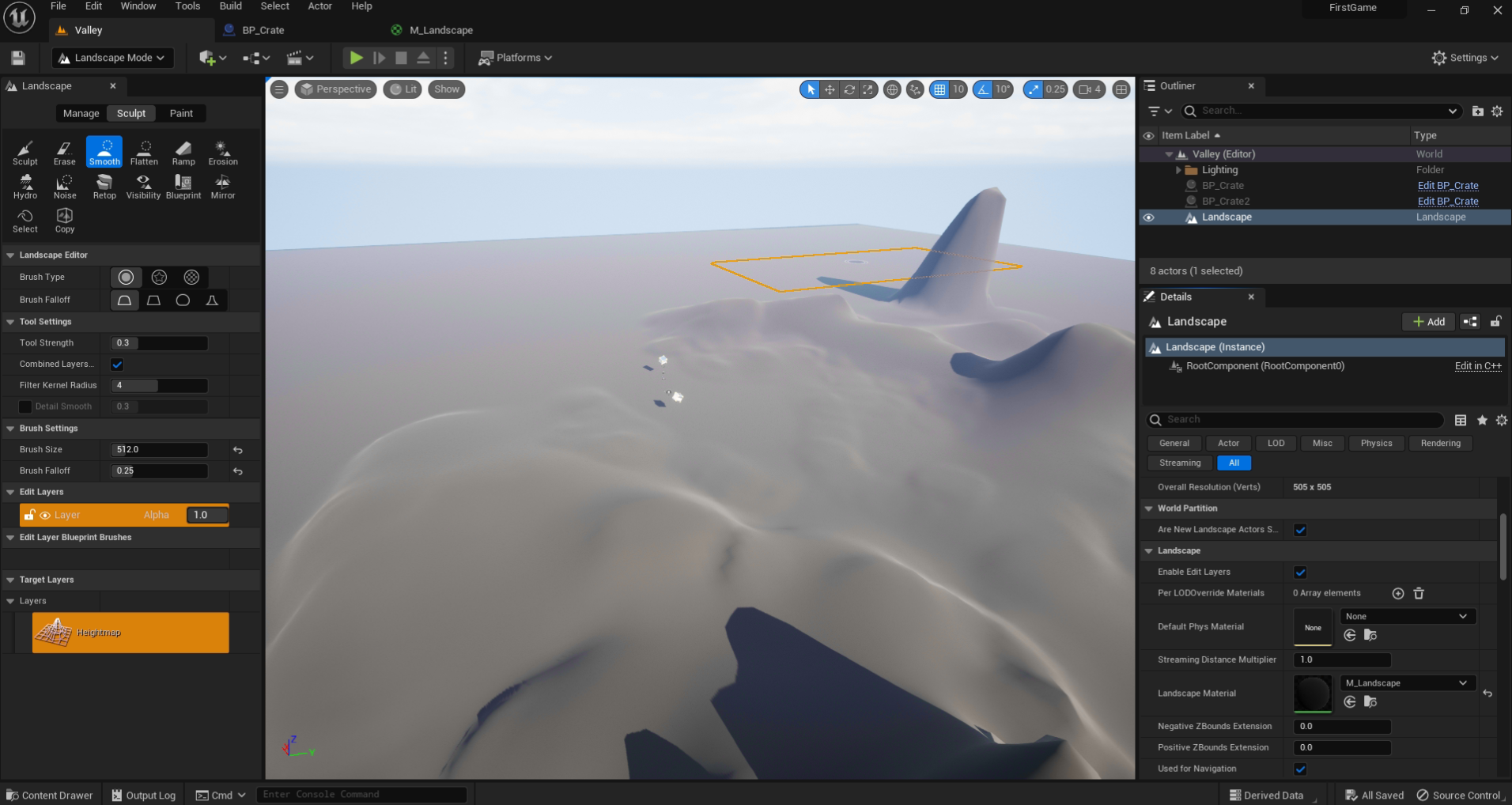This screenshot has height=805, width=1512.
Task: Switch to the M_Landscape tab
Action: (x=441, y=30)
